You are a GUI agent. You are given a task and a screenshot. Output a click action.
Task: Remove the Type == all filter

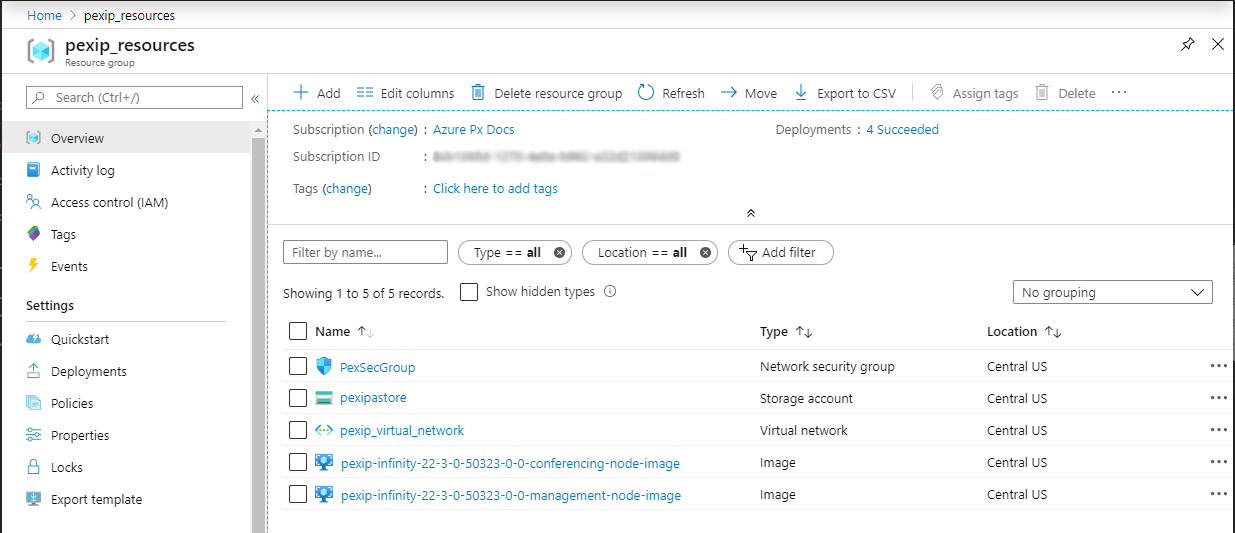coord(560,253)
